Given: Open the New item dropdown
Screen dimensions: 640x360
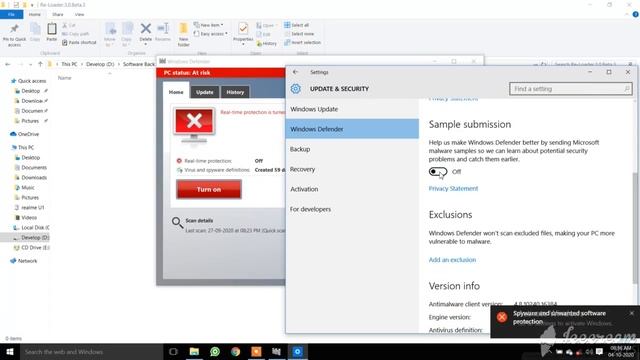Looking at the screenshot, I should coord(209,25).
